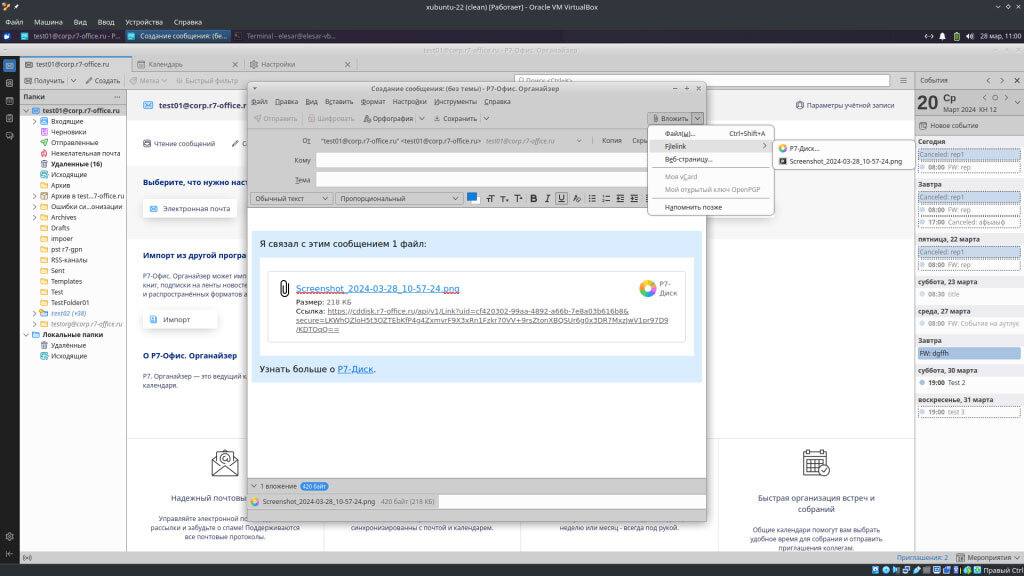This screenshot has height=576, width=1024.
Task: Open Calendar icon in left sidebar
Action: coord(9,101)
